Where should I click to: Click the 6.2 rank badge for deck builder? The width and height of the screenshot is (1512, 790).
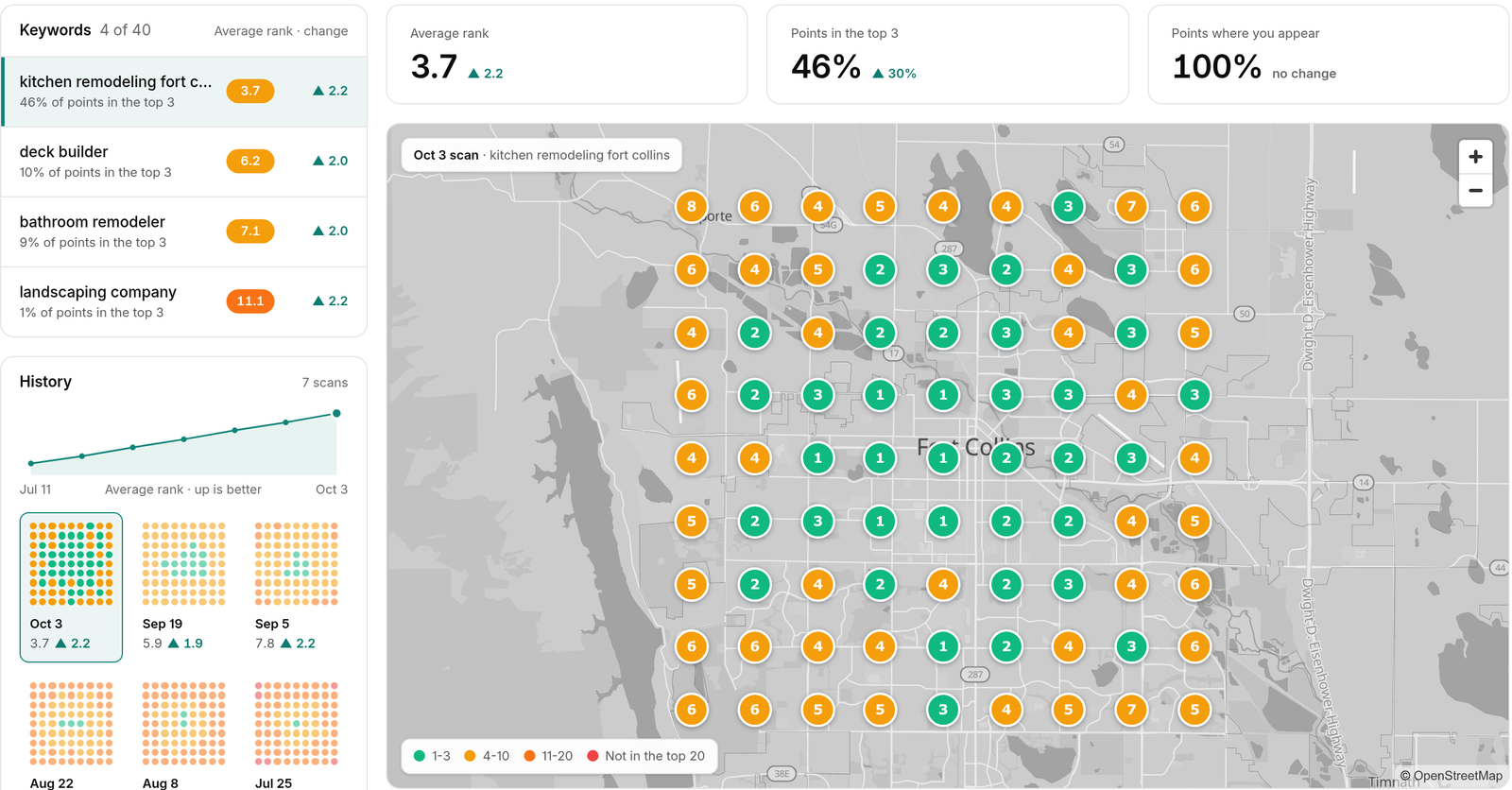pos(250,161)
